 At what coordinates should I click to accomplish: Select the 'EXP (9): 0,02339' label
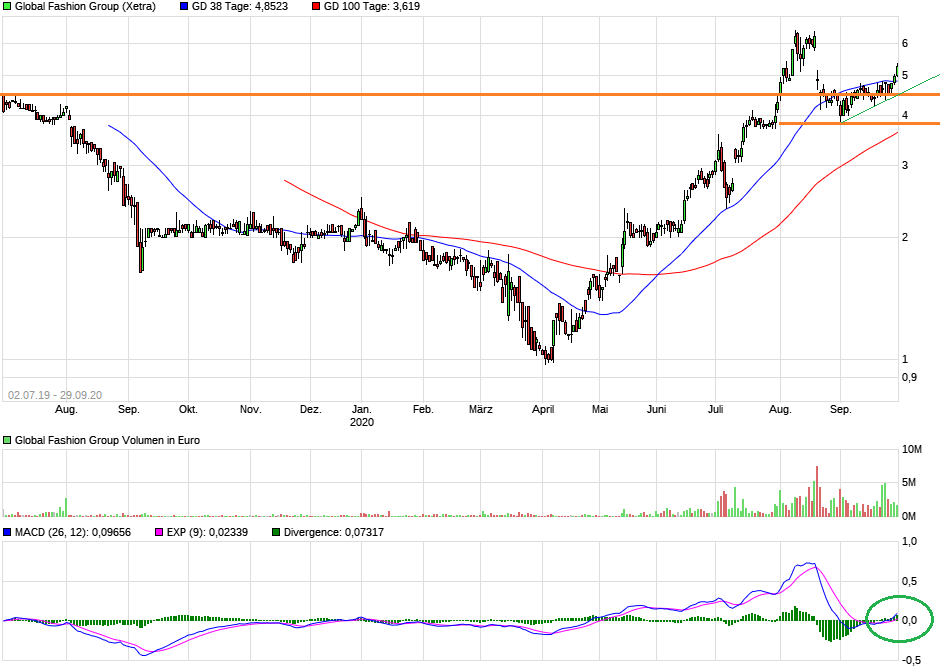(207, 532)
